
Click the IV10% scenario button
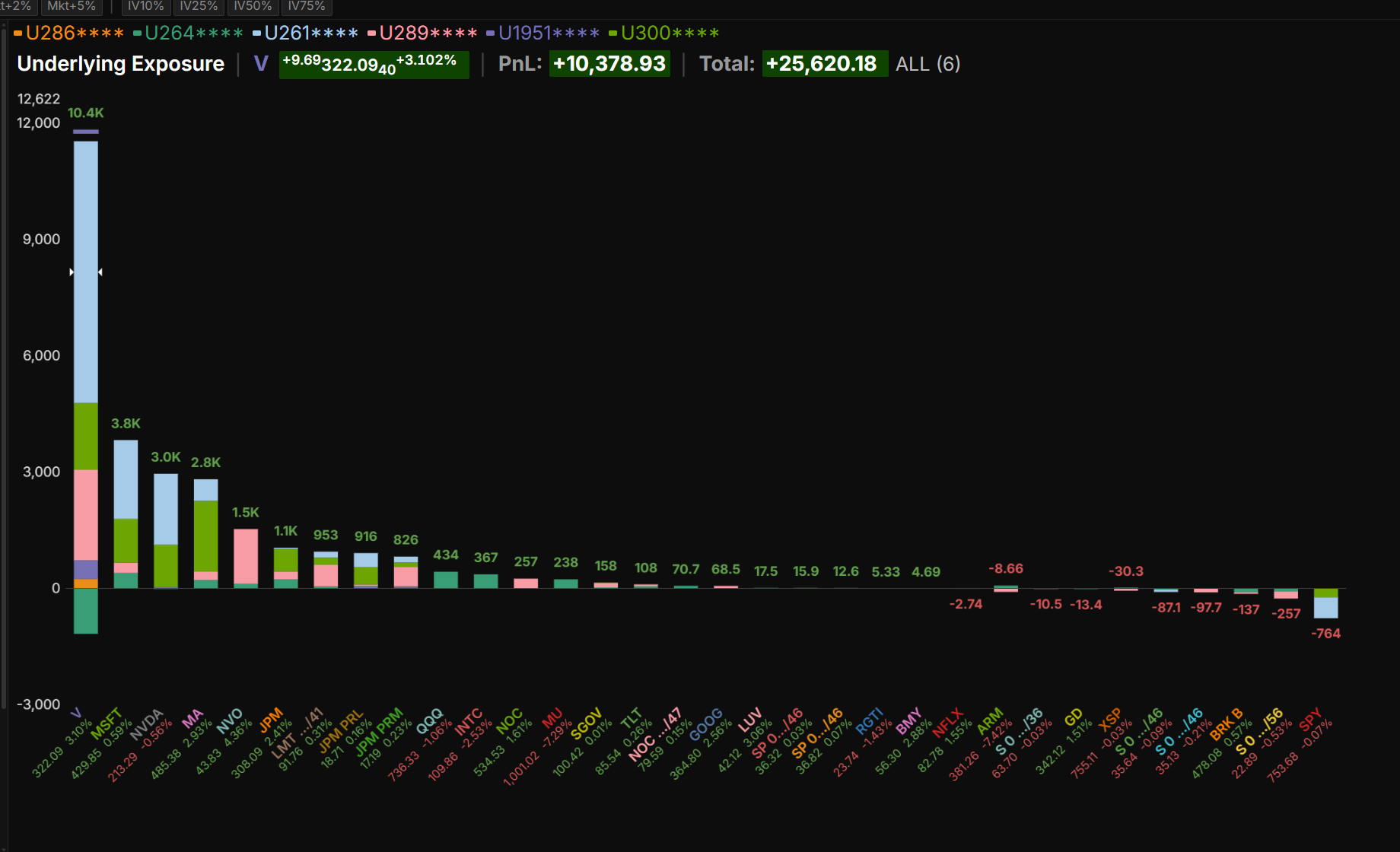pyautogui.click(x=145, y=6)
